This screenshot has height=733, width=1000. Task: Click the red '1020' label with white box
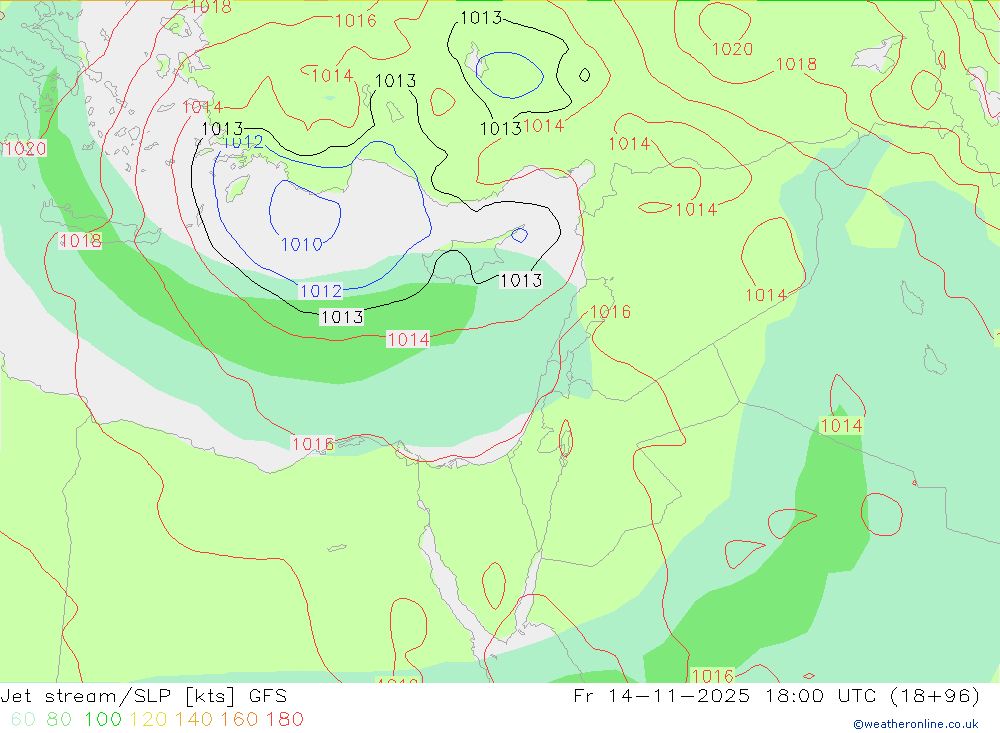tap(26, 149)
